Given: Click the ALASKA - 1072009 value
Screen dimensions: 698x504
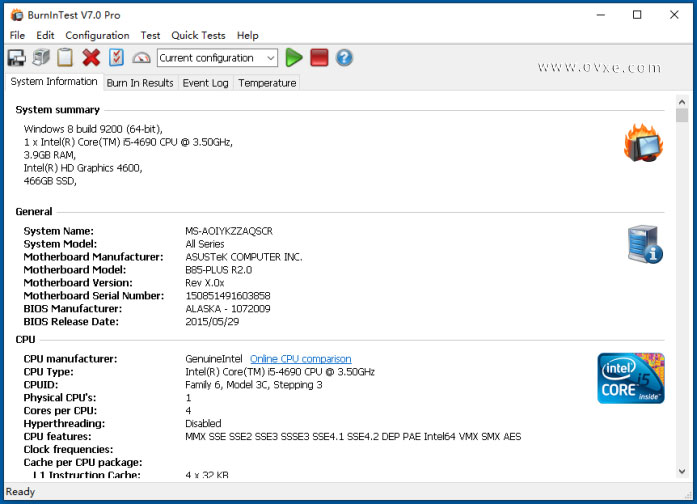Looking at the screenshot, I should pos(228,309).
